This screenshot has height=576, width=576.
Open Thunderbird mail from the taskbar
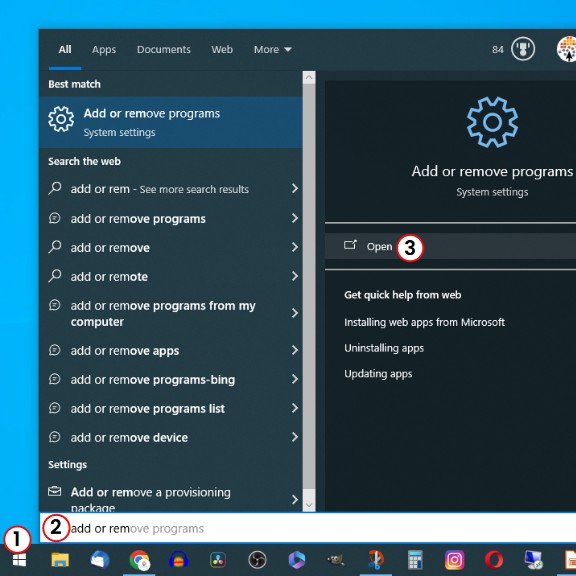(100, 560)
